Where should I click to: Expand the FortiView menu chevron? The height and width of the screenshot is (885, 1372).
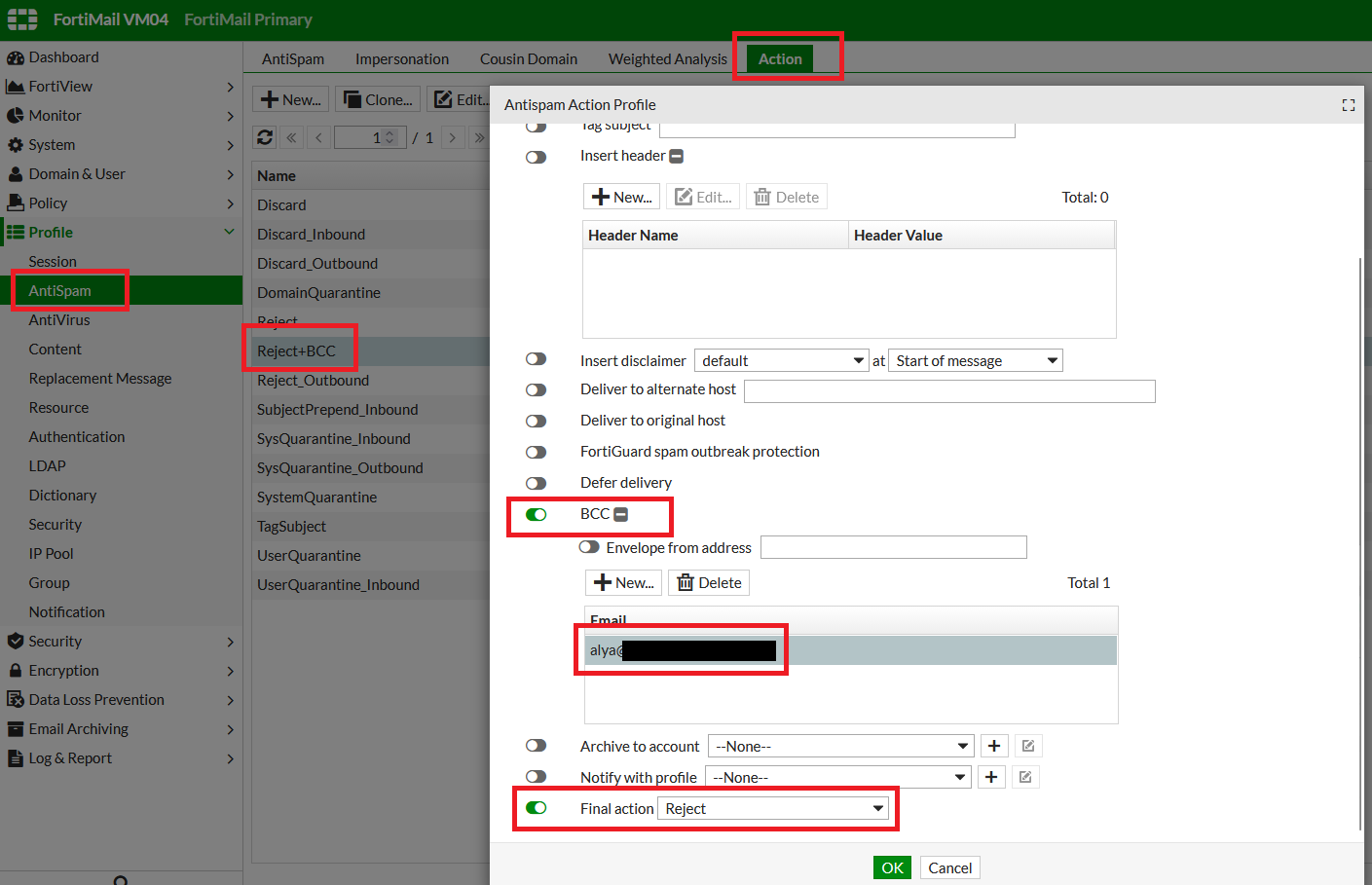(x=230, y=87)
